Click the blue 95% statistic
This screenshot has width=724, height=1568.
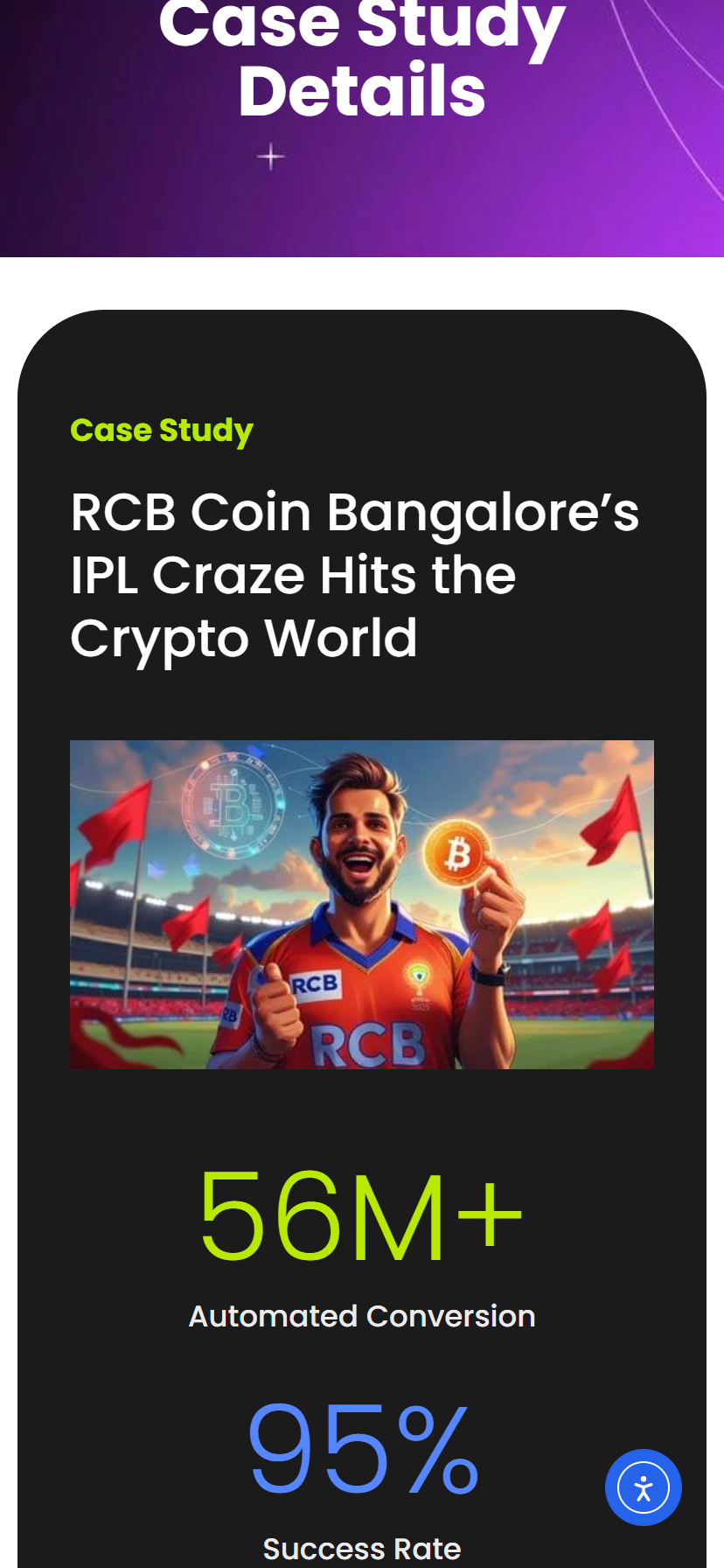click(x=364, y=1448)
